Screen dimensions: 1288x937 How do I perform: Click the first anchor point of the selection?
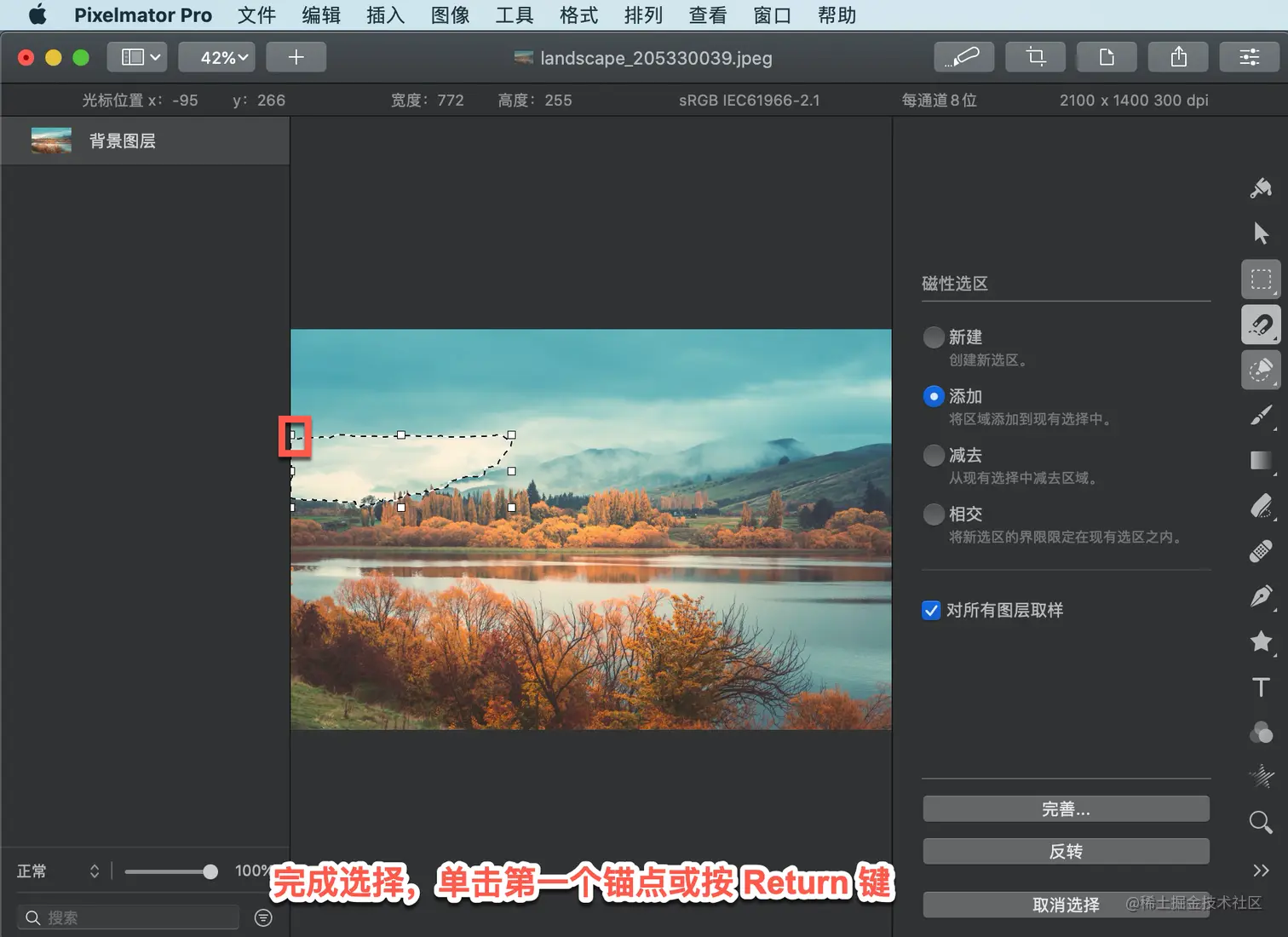click(x=292, y=435)
